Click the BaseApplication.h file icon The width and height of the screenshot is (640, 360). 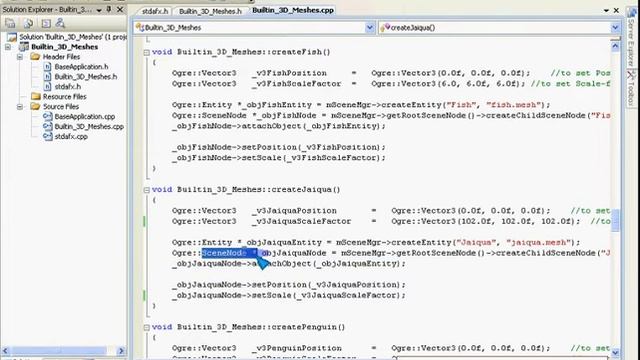(47, 67)
